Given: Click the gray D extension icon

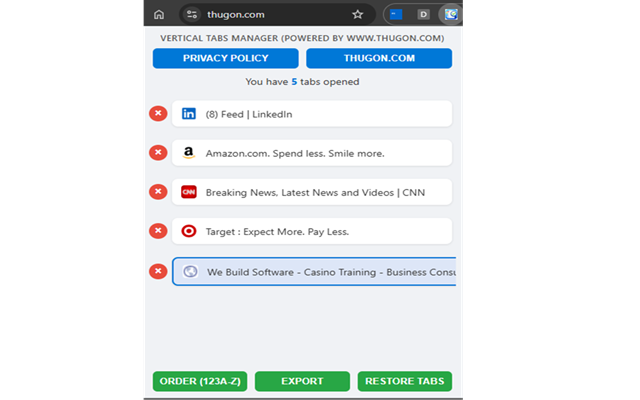Looking at the screenshot, I should (423, 15).
